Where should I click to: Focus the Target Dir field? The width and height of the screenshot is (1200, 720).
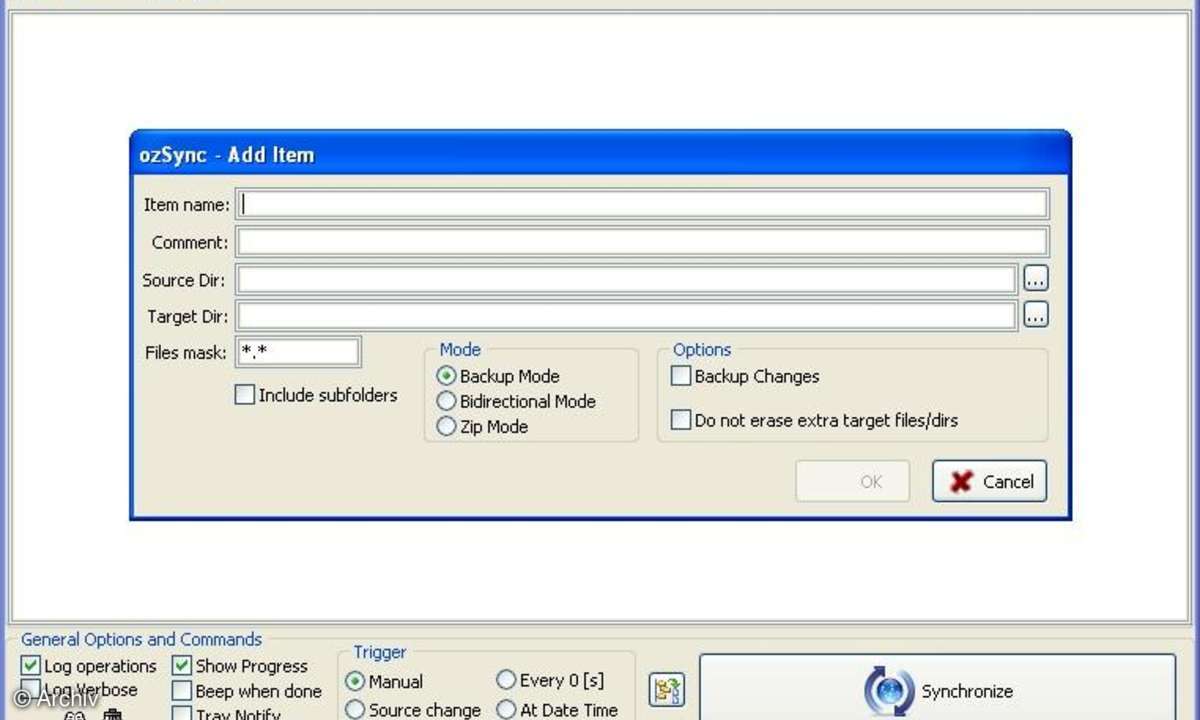coord(626,316)
